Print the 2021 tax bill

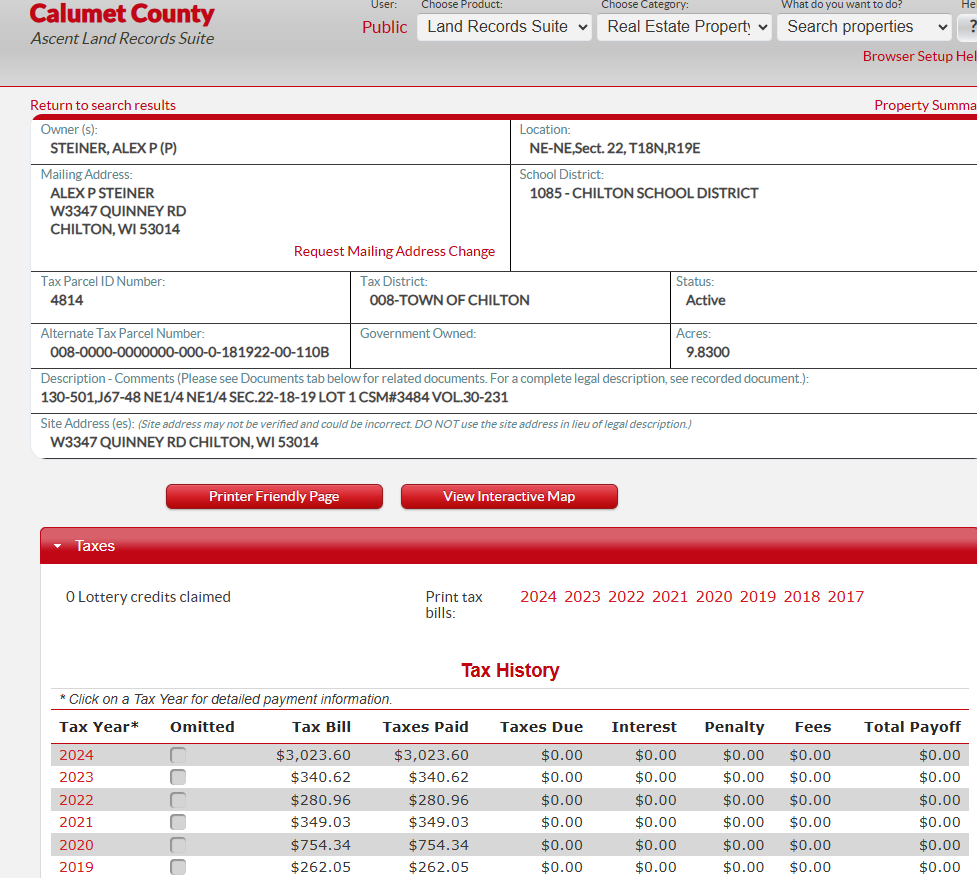(x=670, y=597)
